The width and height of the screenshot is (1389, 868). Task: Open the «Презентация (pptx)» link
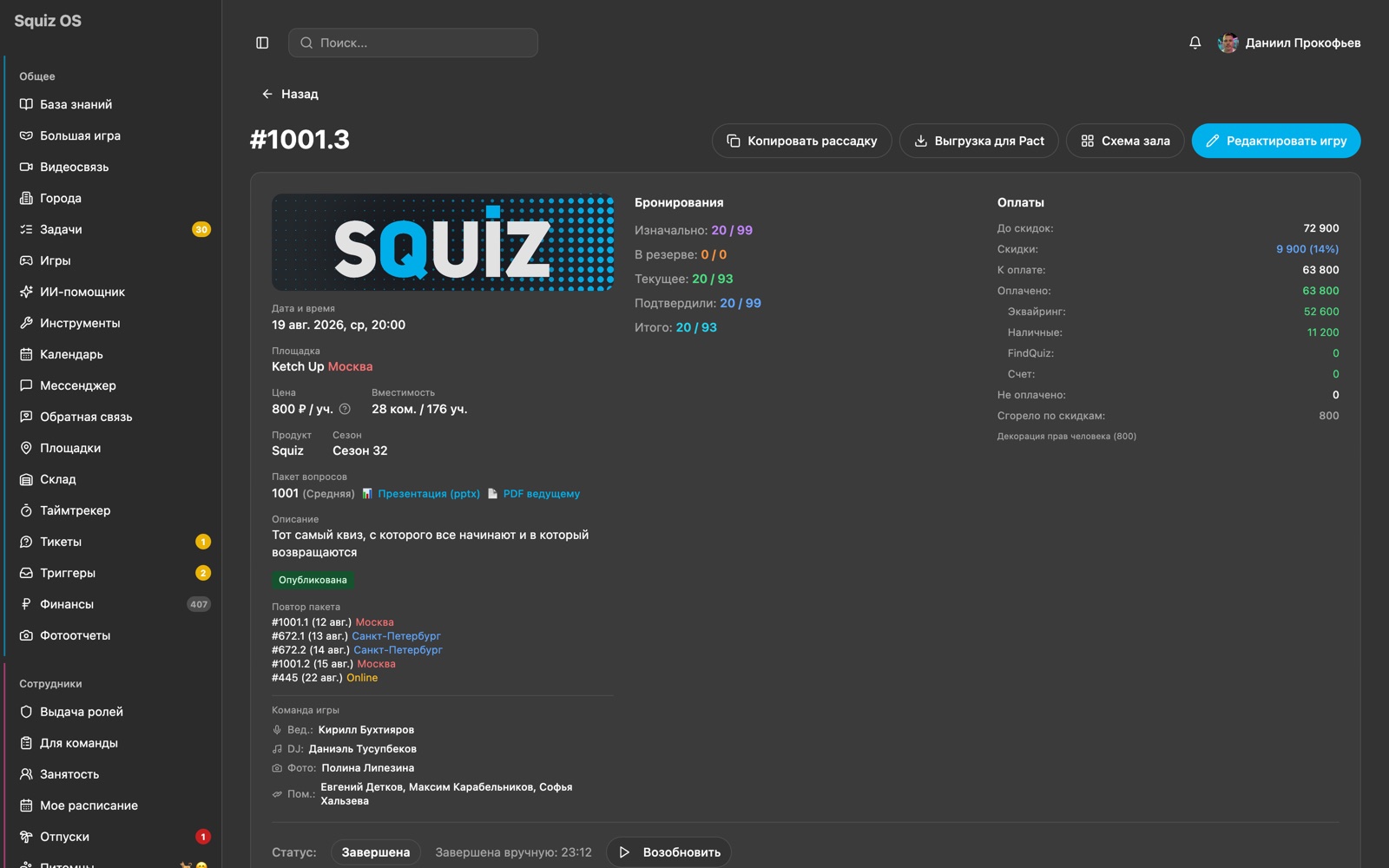point(429,494)
